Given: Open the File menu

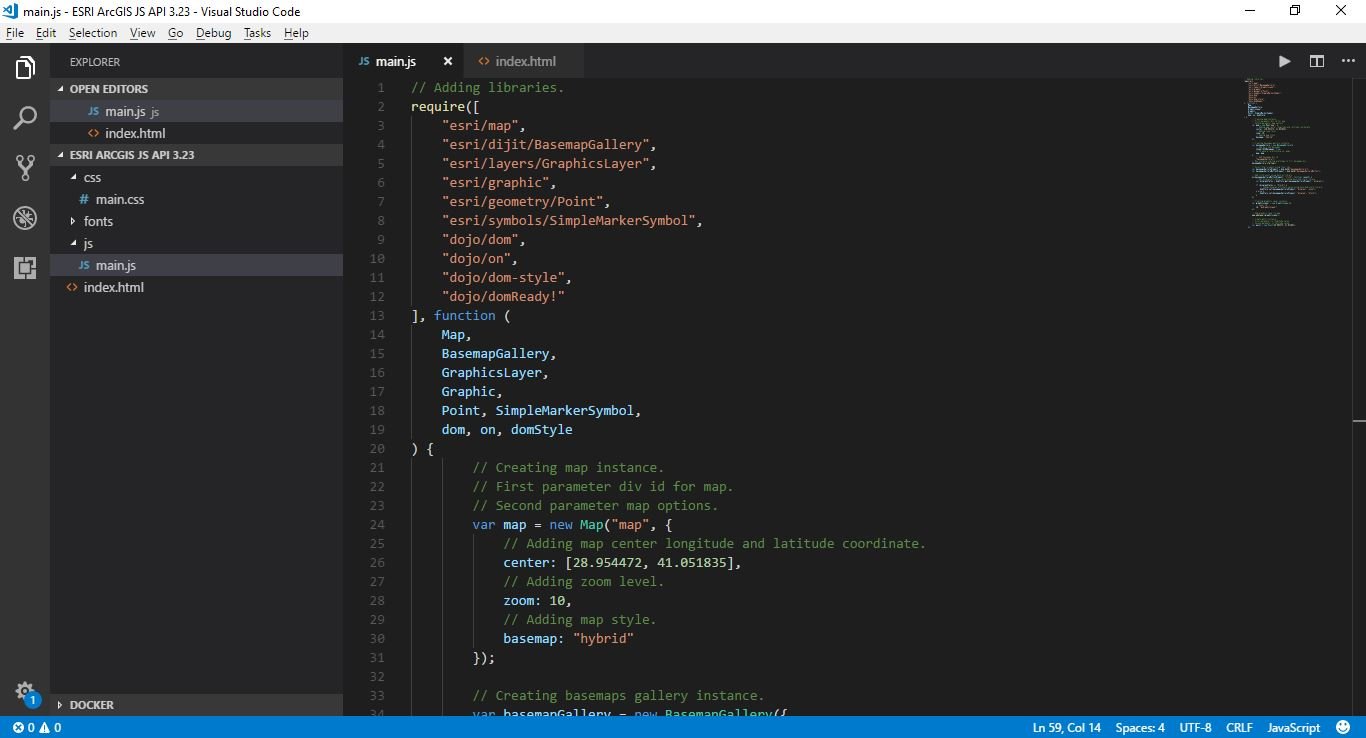Looking at the screenshot, I should (15, 33).
